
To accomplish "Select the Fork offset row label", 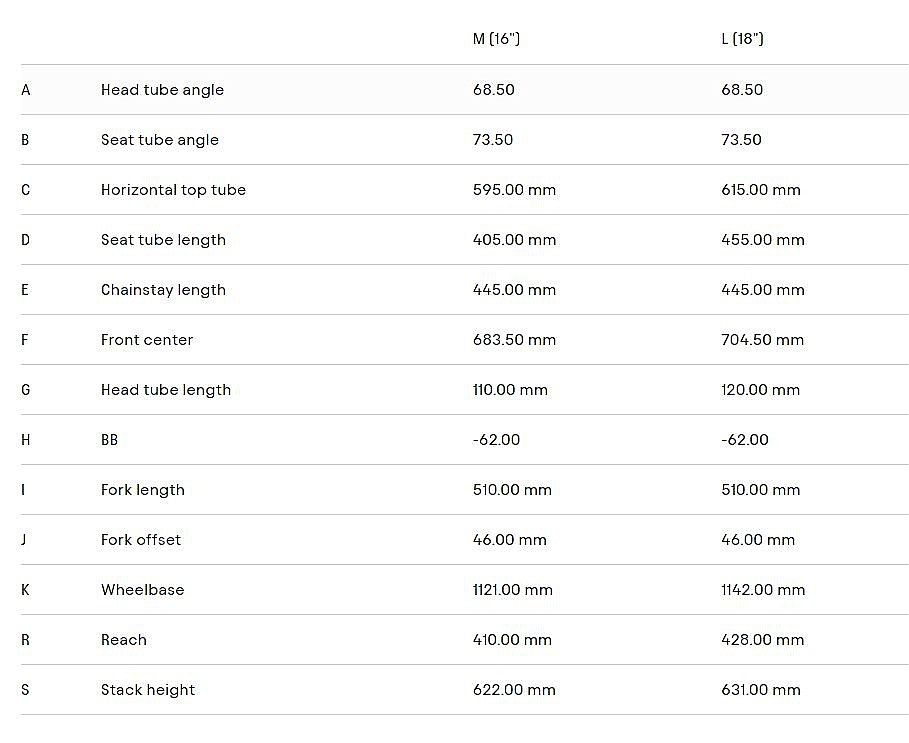I will (x=141, y=540).
